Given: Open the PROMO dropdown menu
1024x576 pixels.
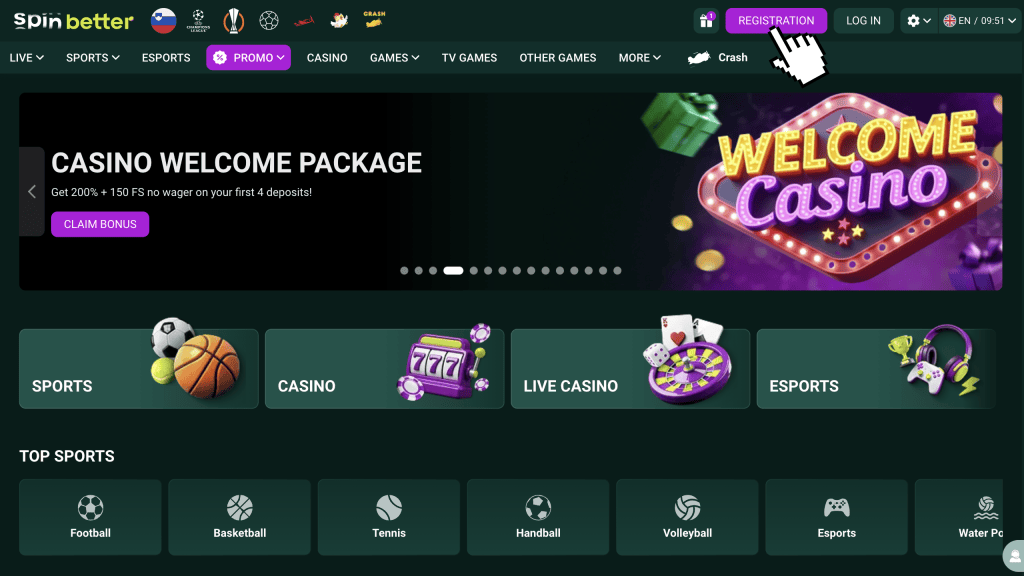Looking at the screenshot, I should 249,57.
